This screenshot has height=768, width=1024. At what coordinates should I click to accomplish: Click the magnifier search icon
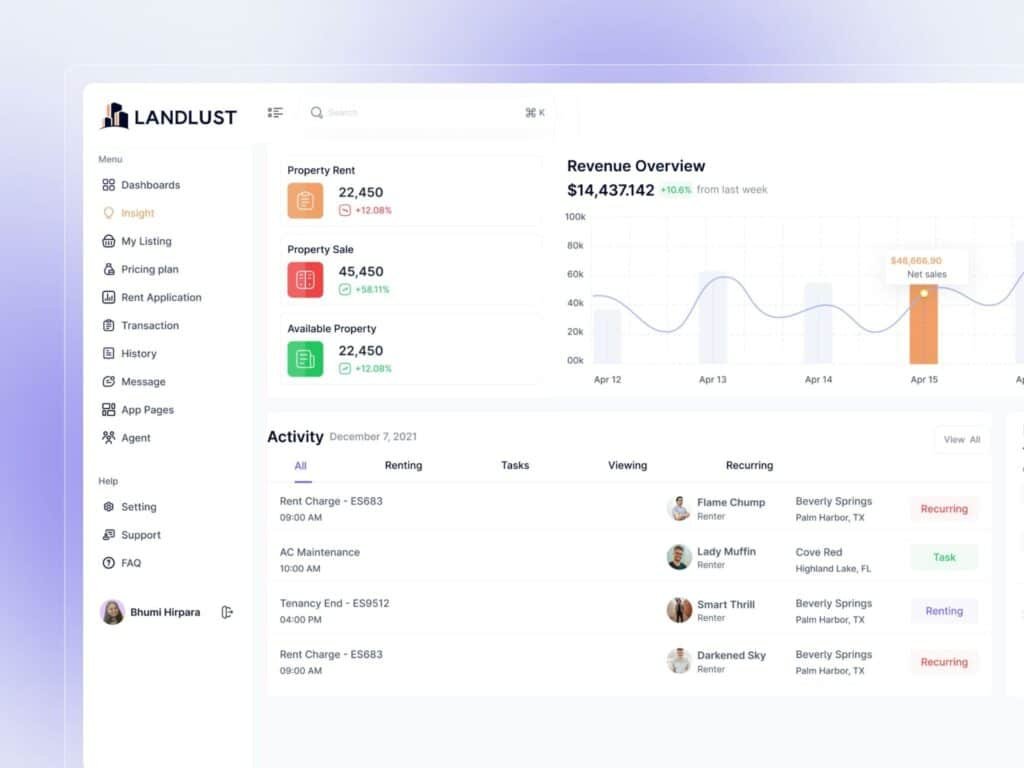(317, 112)
